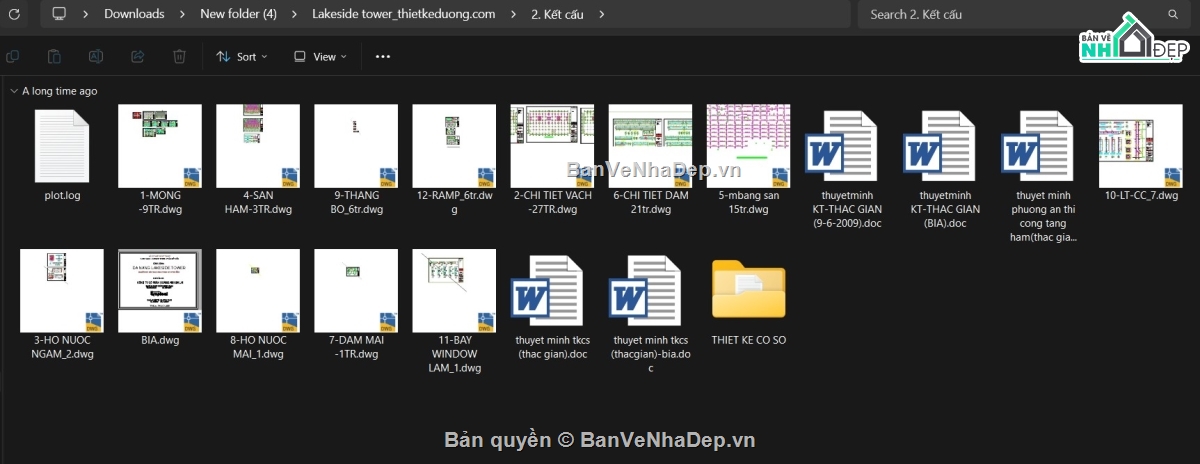Click the copy icon in toolbar
This screenshot has width=1200, height=464.
pos(13,57)
